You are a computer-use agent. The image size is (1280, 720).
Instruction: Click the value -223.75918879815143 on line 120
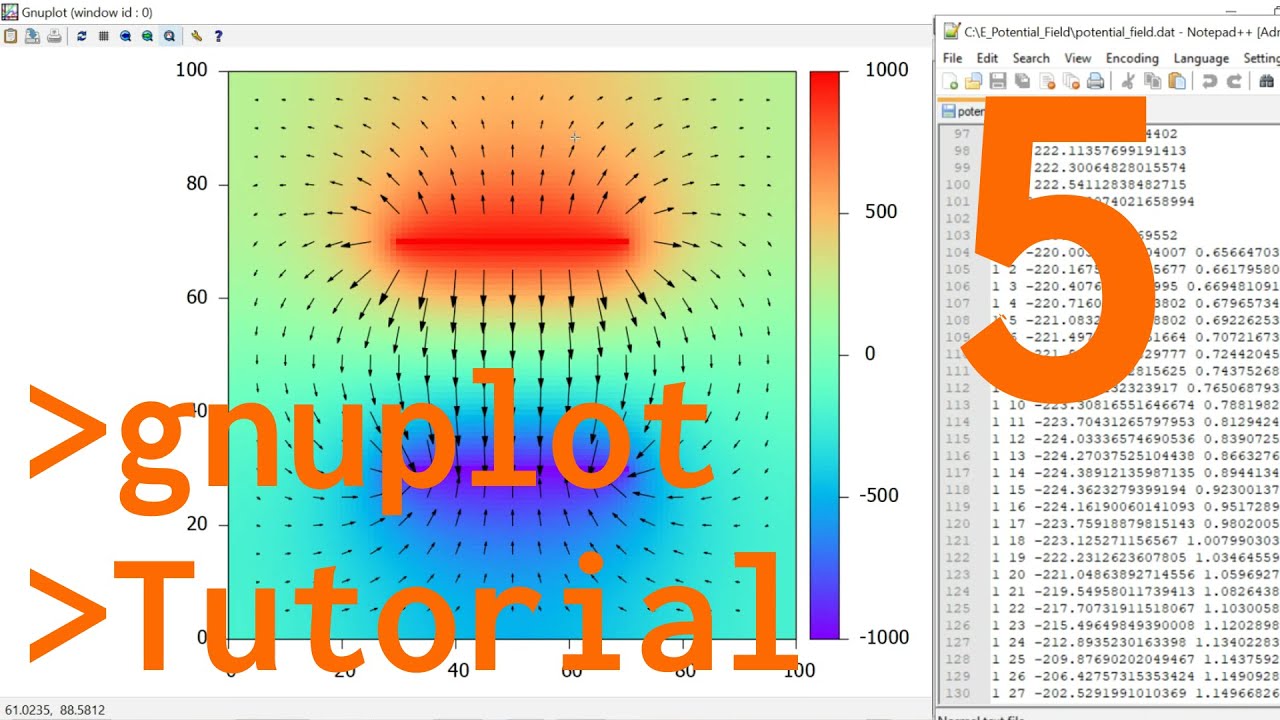point(1115,524)
